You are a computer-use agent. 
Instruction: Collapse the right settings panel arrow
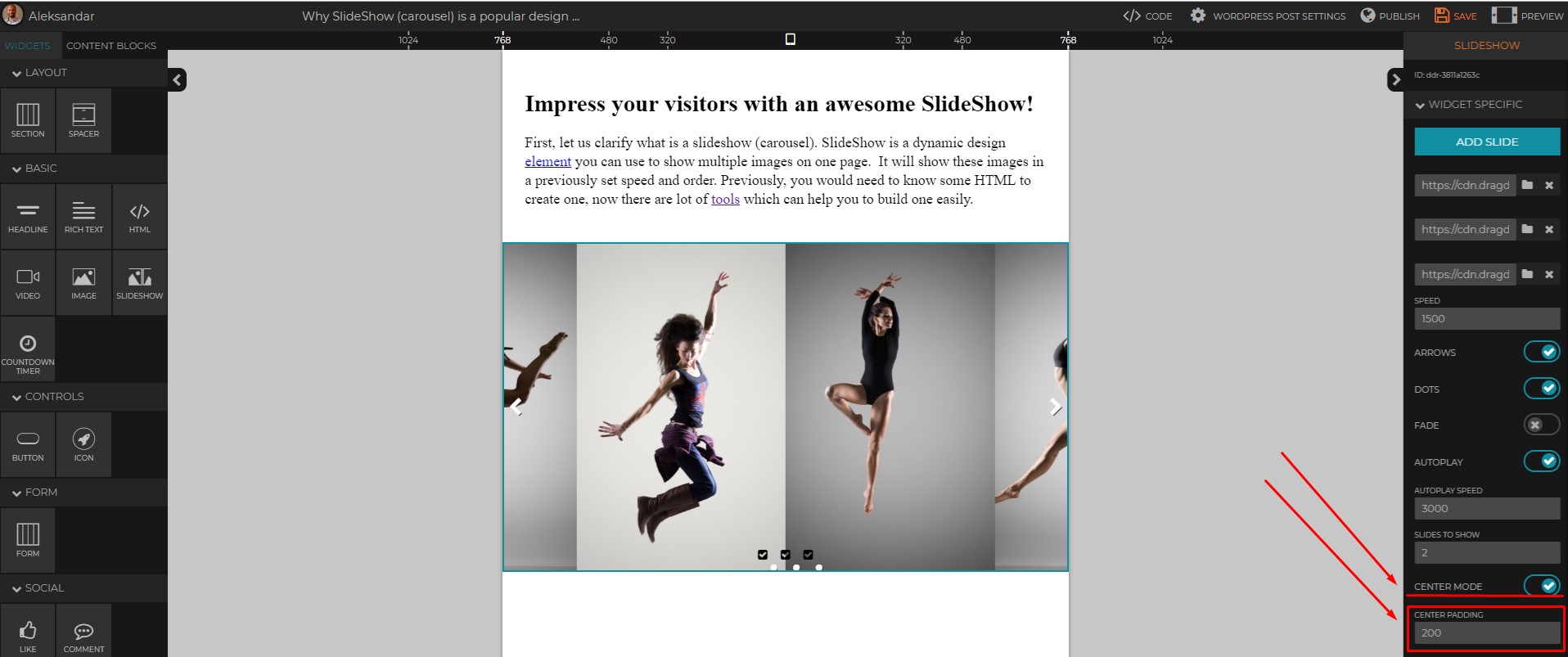(x=1395, y=79)
